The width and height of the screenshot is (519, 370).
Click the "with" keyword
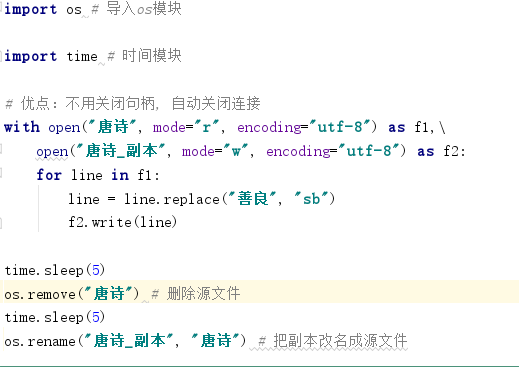pyautogui.click(x=22, y=127)
